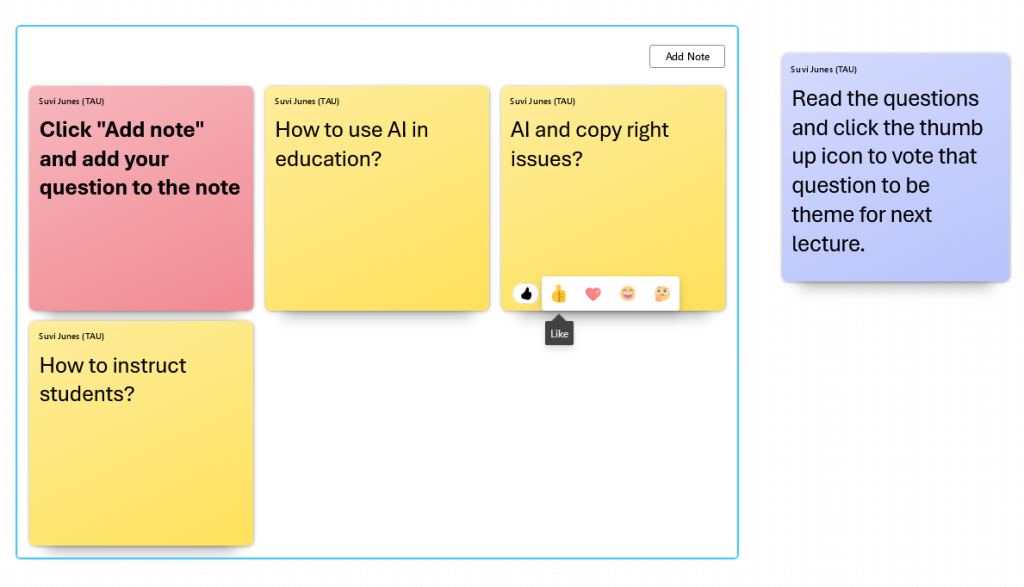Screen dimensions: 1024x587
Task: Click the author name on the pink note
Action: pyautogui.click(x=71, y=101)
